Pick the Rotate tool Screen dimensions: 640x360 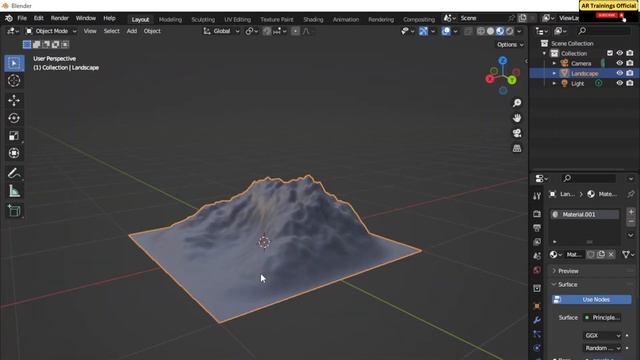pyautogui.click(x=14, y=118)
